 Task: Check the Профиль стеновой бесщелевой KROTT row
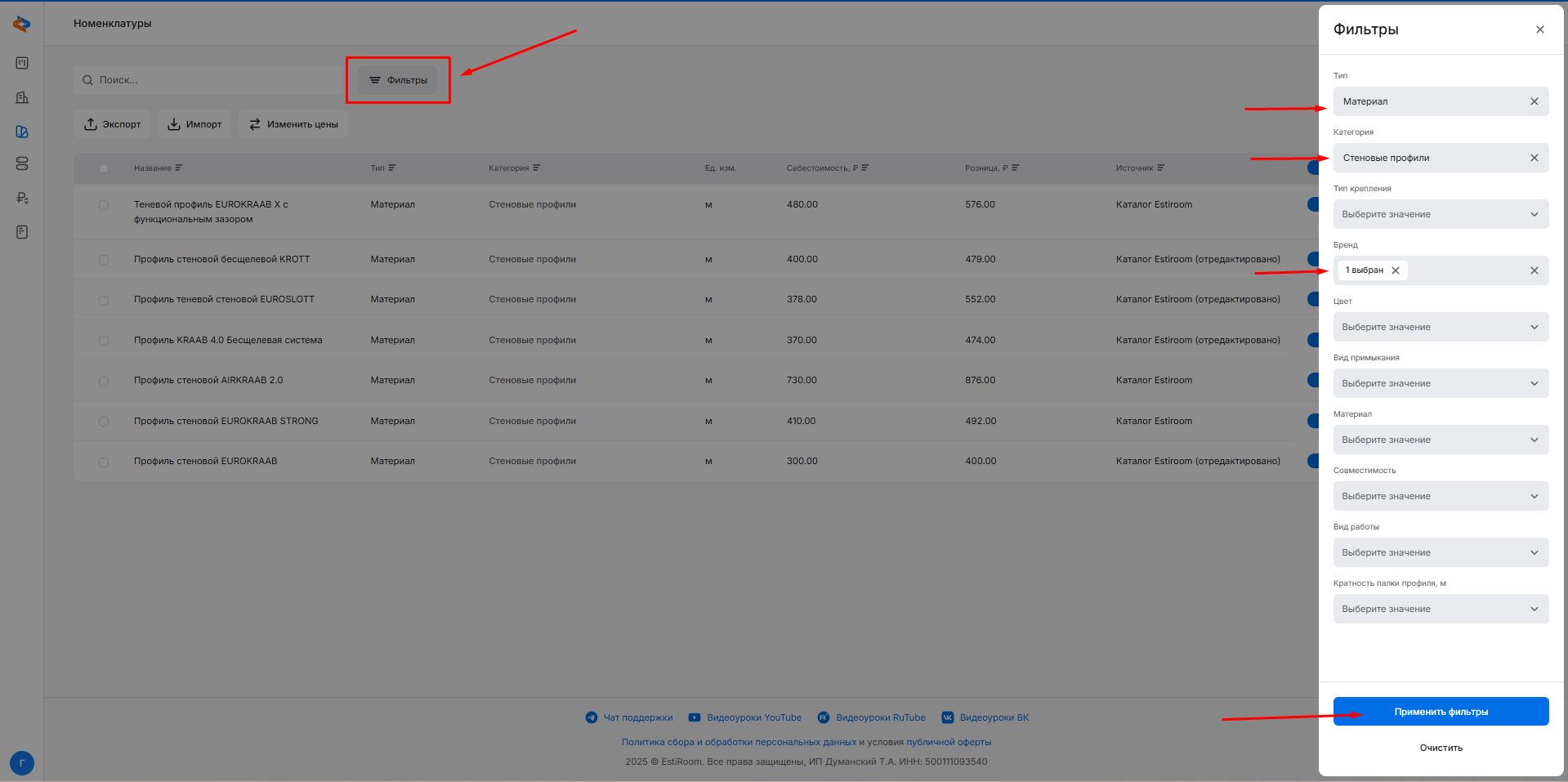[104, 260]
